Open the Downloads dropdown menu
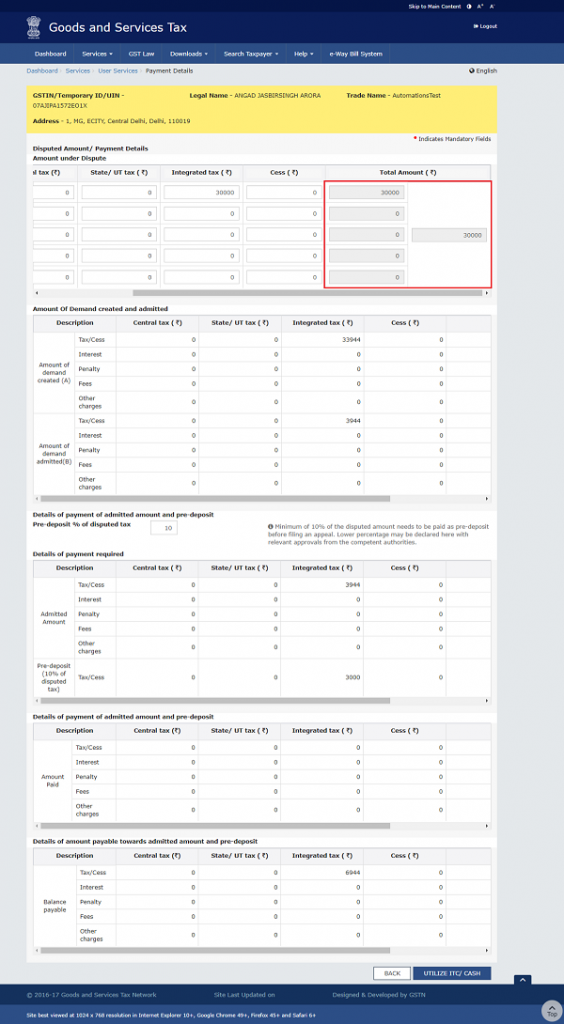The image size is (564, 1024). [189, 54]
